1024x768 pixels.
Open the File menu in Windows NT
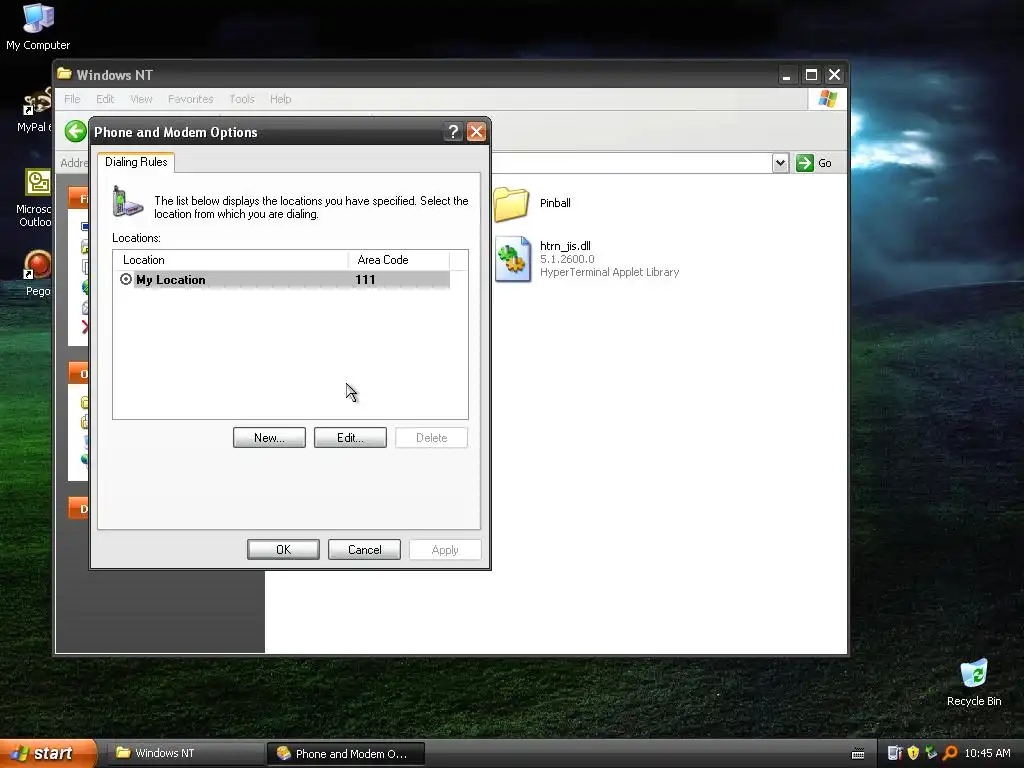tap(72, 99)
